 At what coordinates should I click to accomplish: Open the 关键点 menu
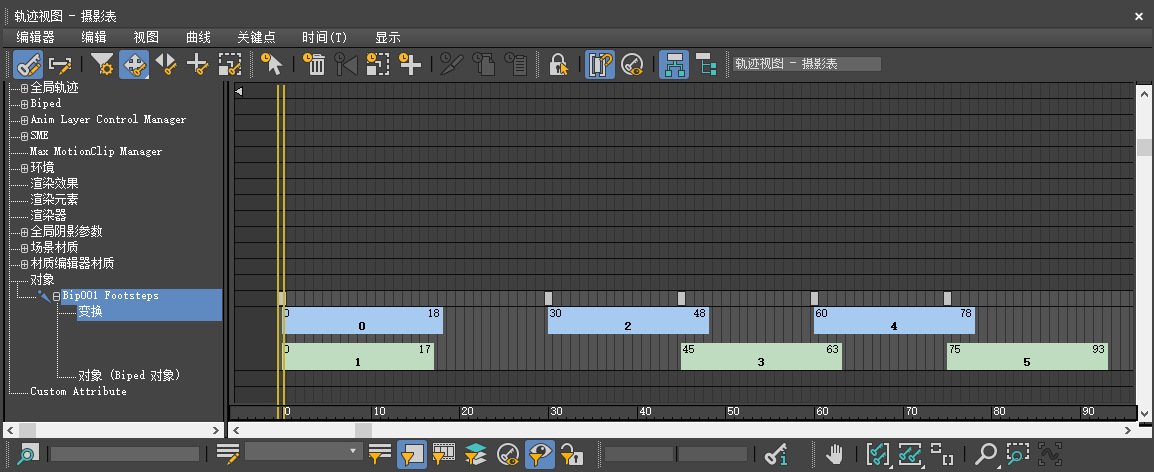(256, 37)
